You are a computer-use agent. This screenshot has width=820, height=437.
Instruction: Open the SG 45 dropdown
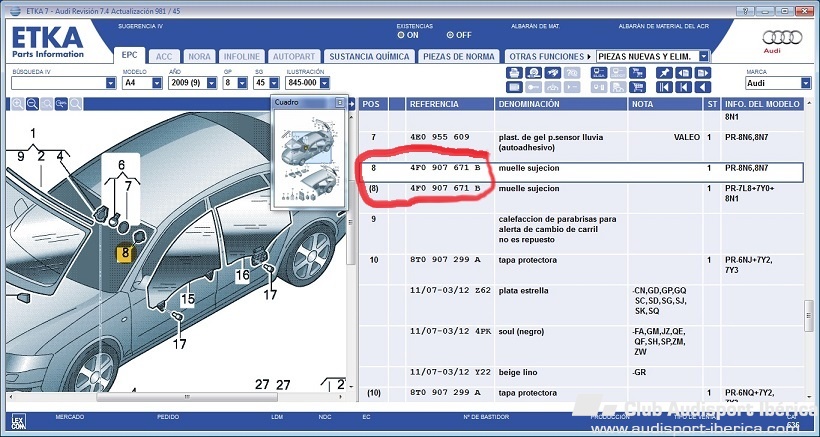point(274,83)
